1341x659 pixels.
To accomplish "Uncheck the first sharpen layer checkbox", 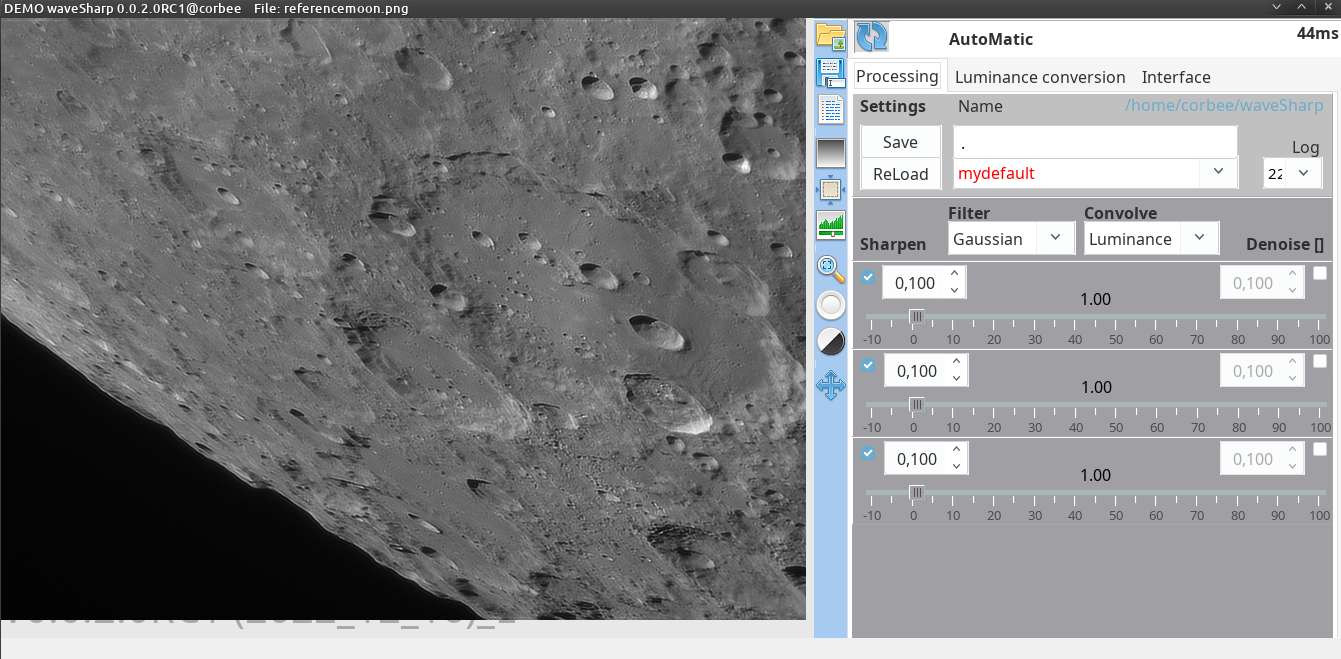I will point(868,277).
